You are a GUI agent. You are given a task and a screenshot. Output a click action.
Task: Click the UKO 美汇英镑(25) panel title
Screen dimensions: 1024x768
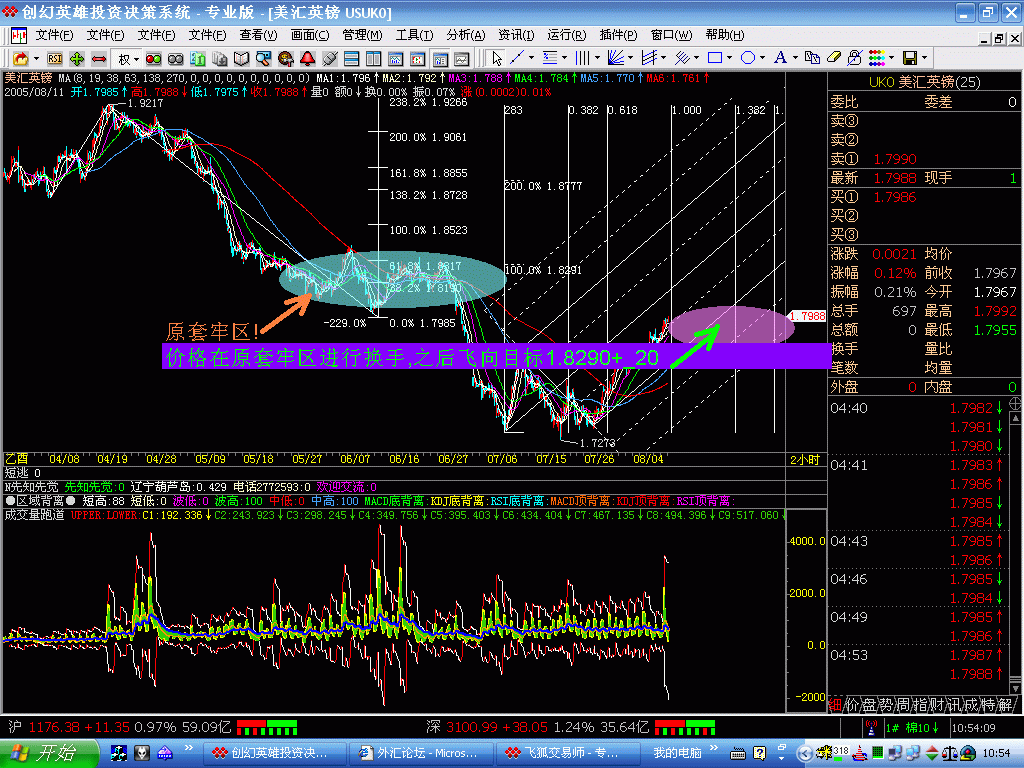924,82
